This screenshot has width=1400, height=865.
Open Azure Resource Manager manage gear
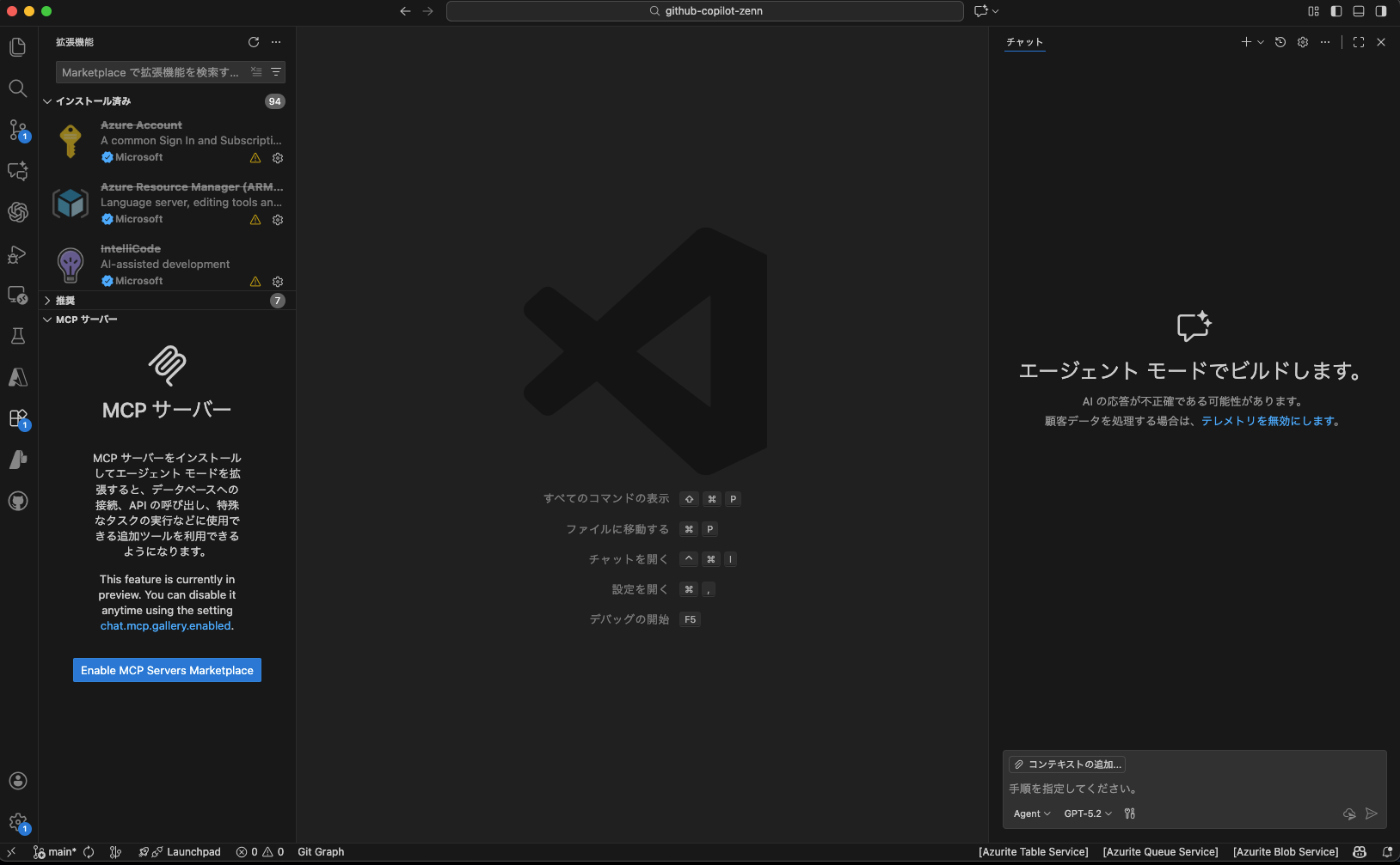278,220
